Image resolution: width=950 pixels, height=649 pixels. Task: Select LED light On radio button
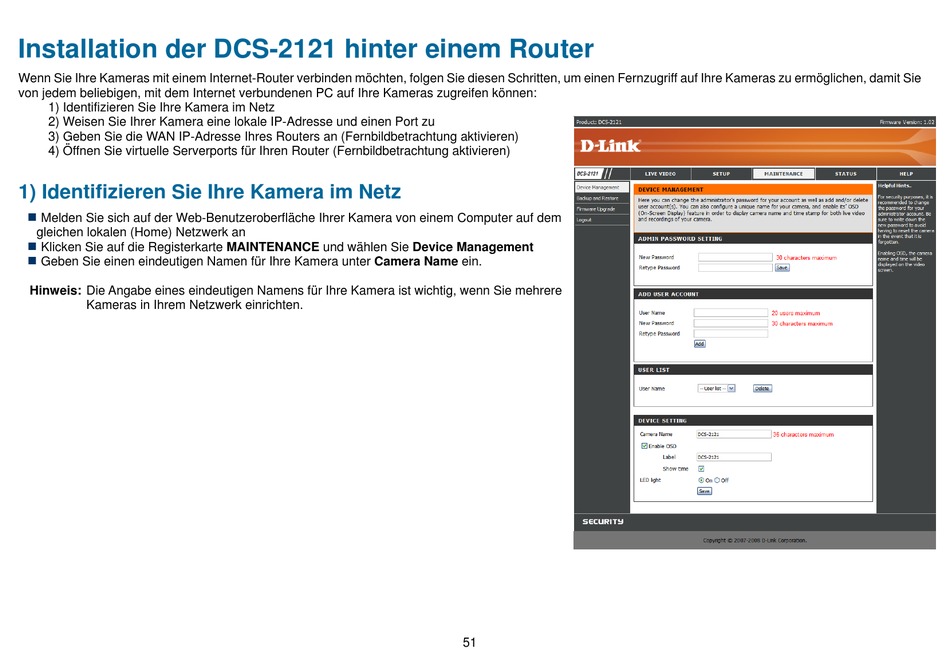click(701, 480)
